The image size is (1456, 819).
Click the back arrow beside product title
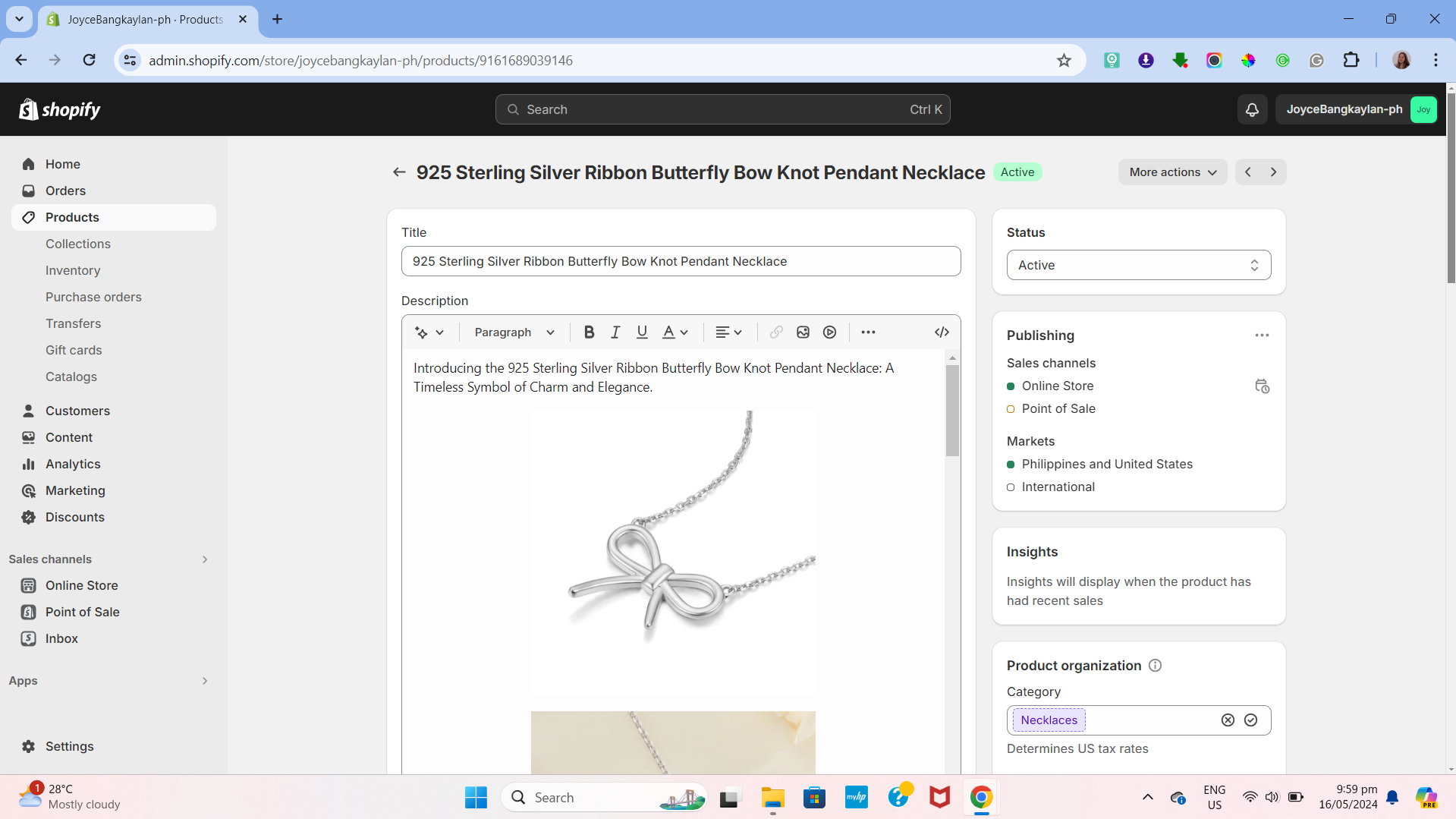[x=399, y=172]
